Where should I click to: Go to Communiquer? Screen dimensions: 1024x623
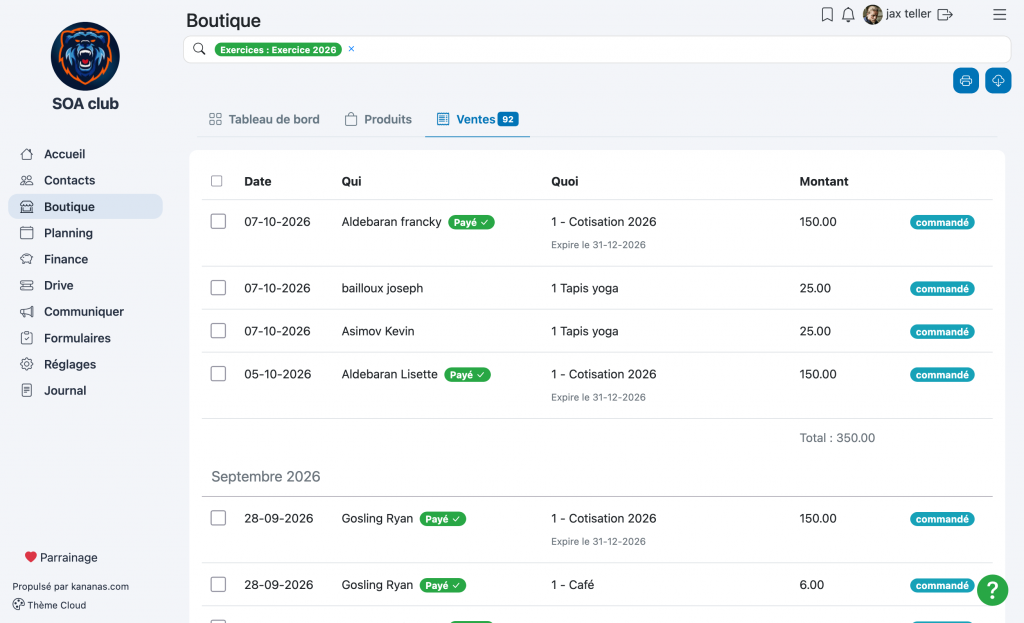coord(84,312)
